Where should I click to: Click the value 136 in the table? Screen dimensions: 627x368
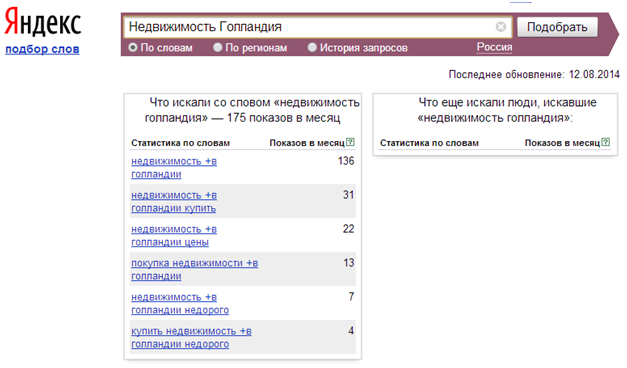coord(346,161)
